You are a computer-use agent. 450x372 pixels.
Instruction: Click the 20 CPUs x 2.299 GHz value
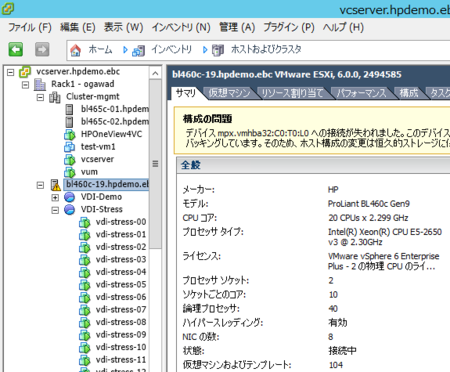coord(368,218)
